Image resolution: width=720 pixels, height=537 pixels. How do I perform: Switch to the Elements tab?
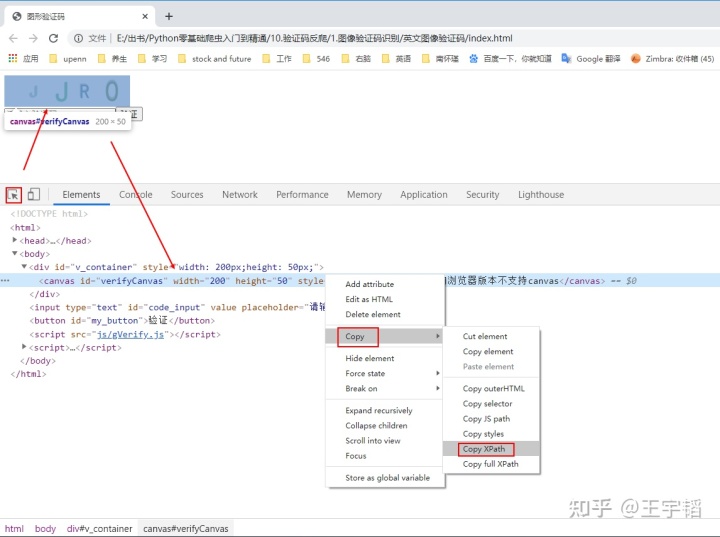coord(81,195)
